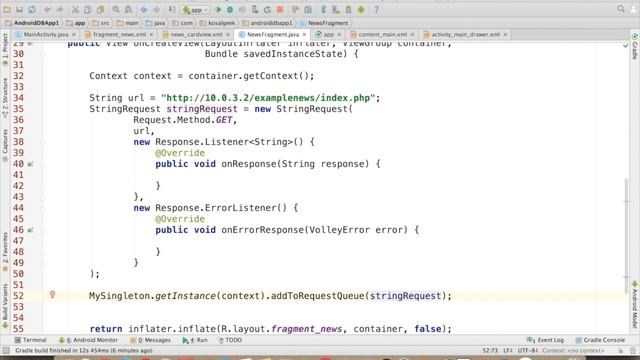The height and width of the screenshot is (360, 640).
Task: Run the app with green play icon
Action: pos(218,9)
